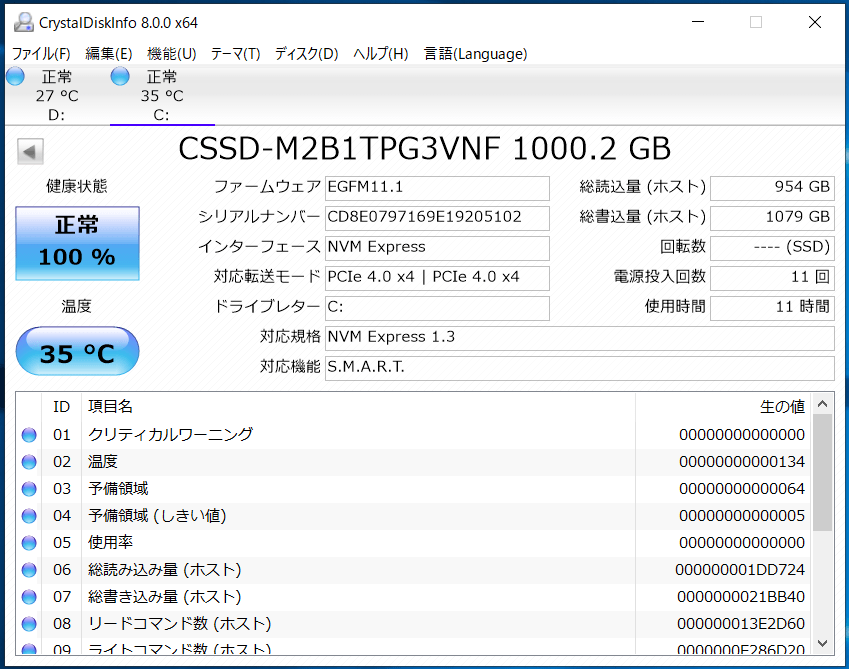Click the firmware field EGFM11.1
This screenshot has width=849, height=669.
pyautogui.click(x=437, y=188)
